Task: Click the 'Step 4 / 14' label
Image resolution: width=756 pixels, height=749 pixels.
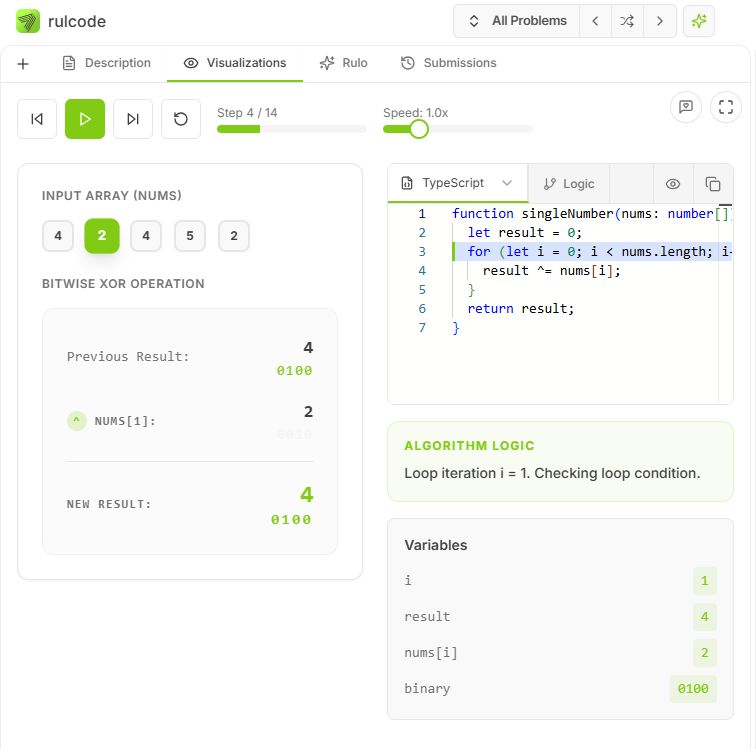Action: pos(247,113)
